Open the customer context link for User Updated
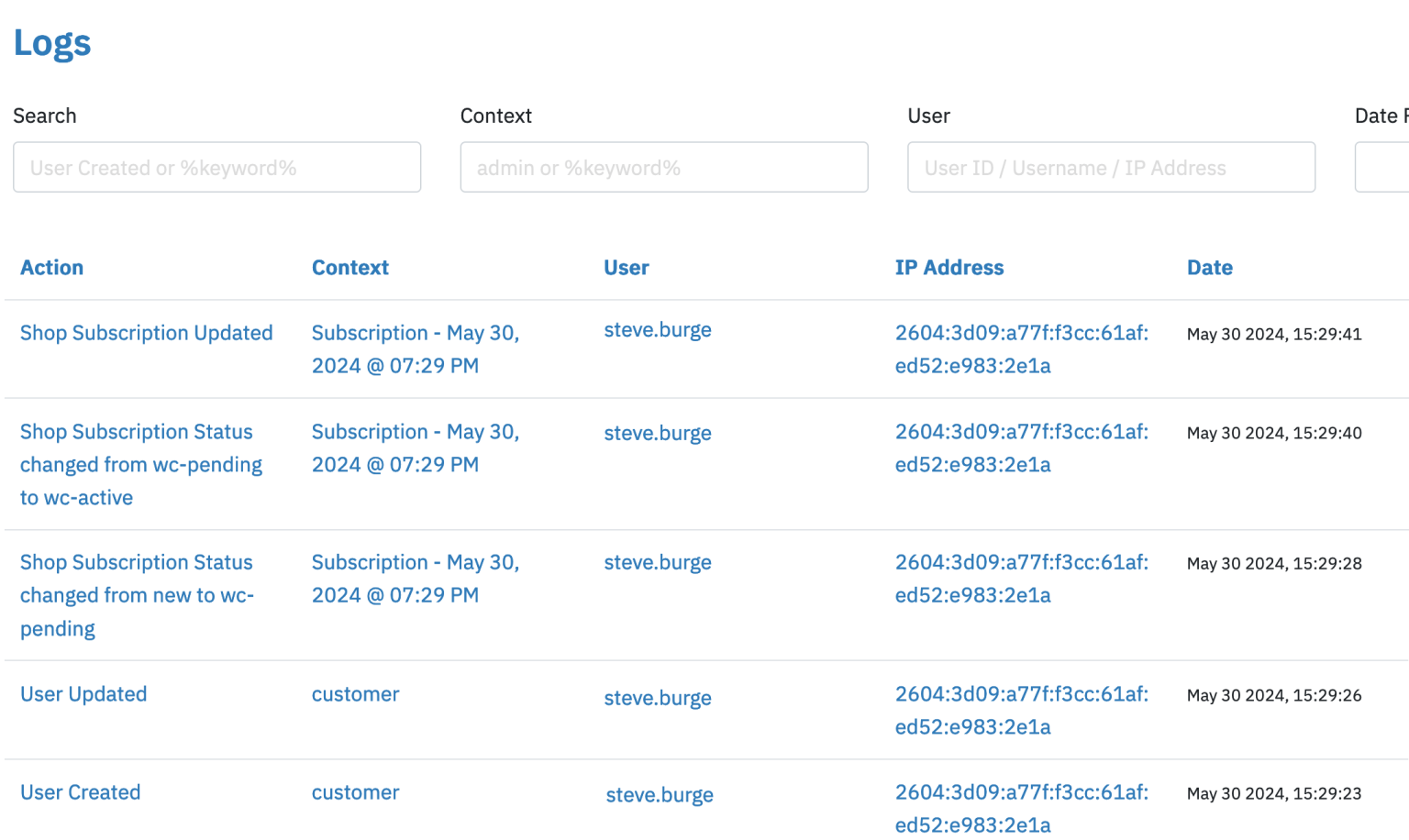Screen dimensions: 1409x840 355,694
